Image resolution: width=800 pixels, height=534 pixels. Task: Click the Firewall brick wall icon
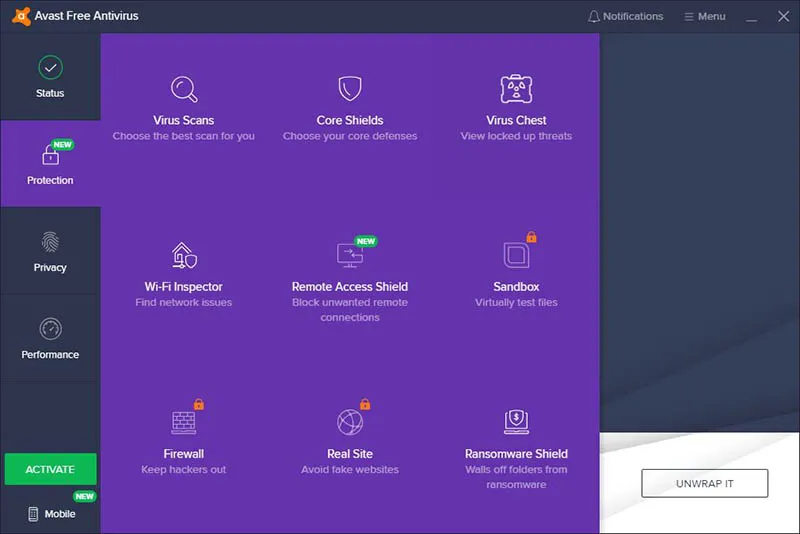[183, 421]
